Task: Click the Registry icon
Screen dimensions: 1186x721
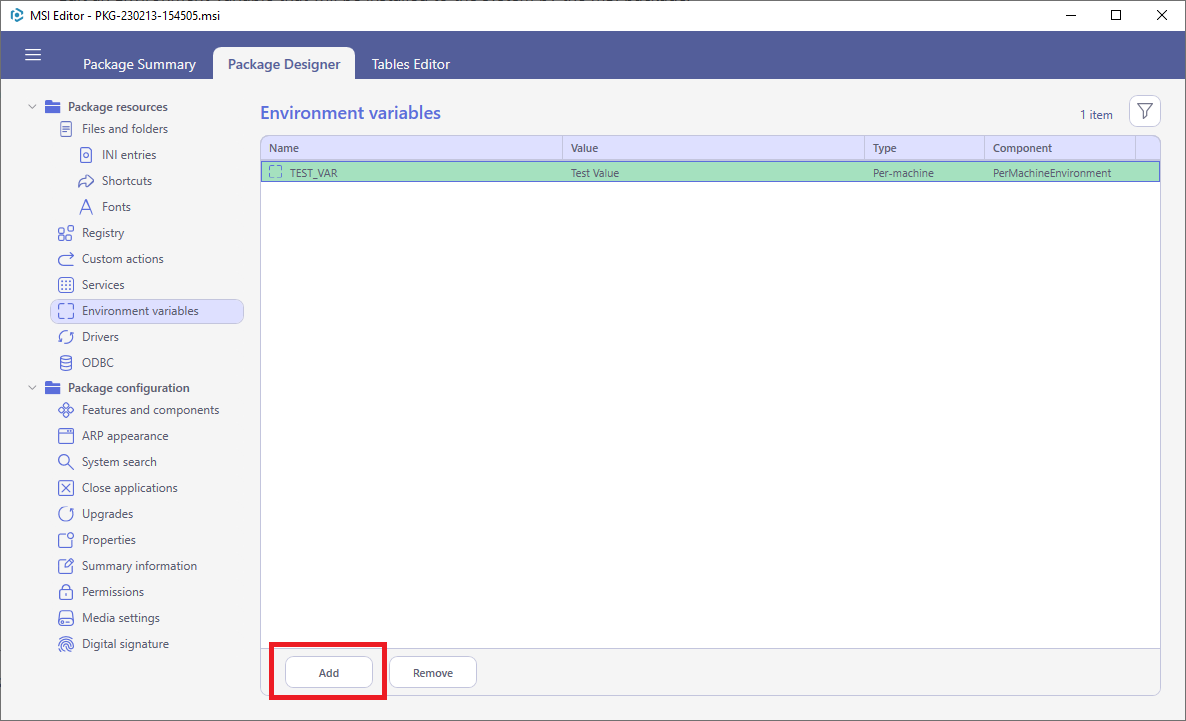Action: (x=66, y=233)
